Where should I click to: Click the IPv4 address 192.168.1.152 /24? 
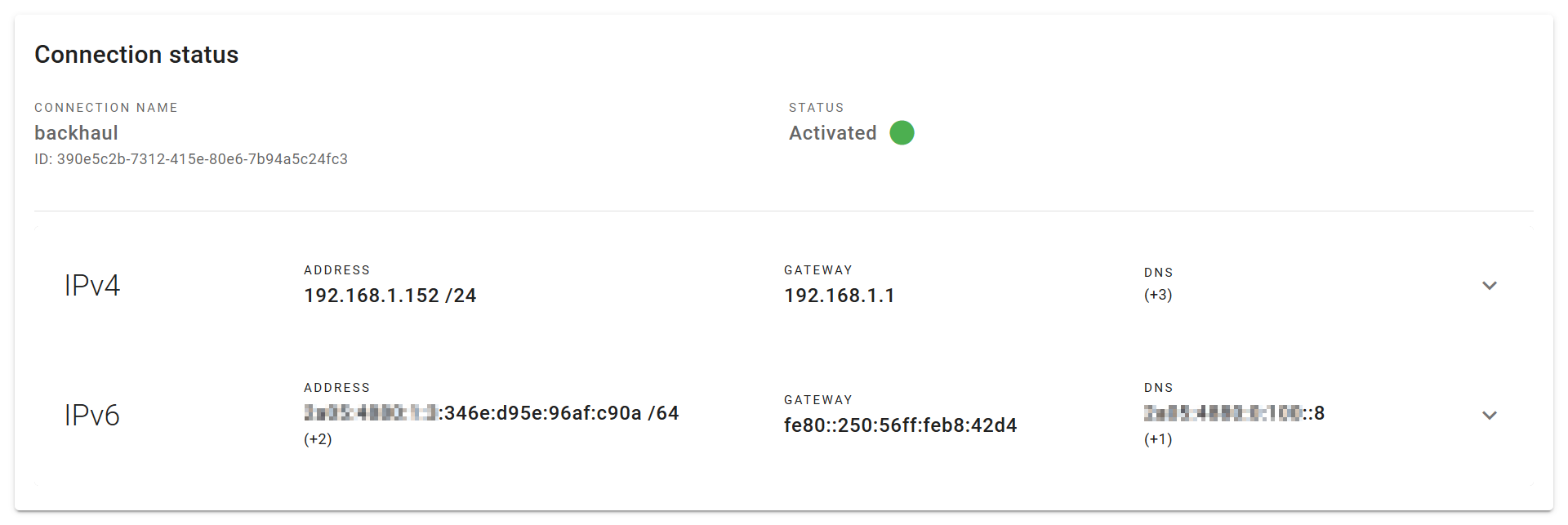390,296
